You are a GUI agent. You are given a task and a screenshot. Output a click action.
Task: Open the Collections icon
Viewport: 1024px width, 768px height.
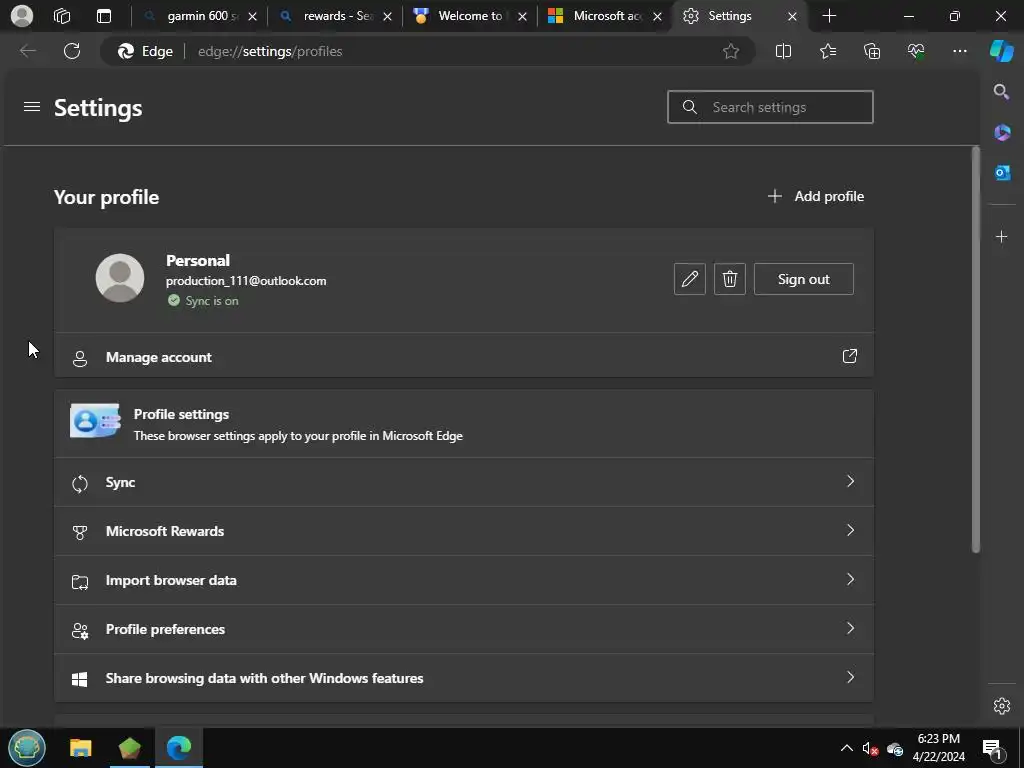(872, 51)
